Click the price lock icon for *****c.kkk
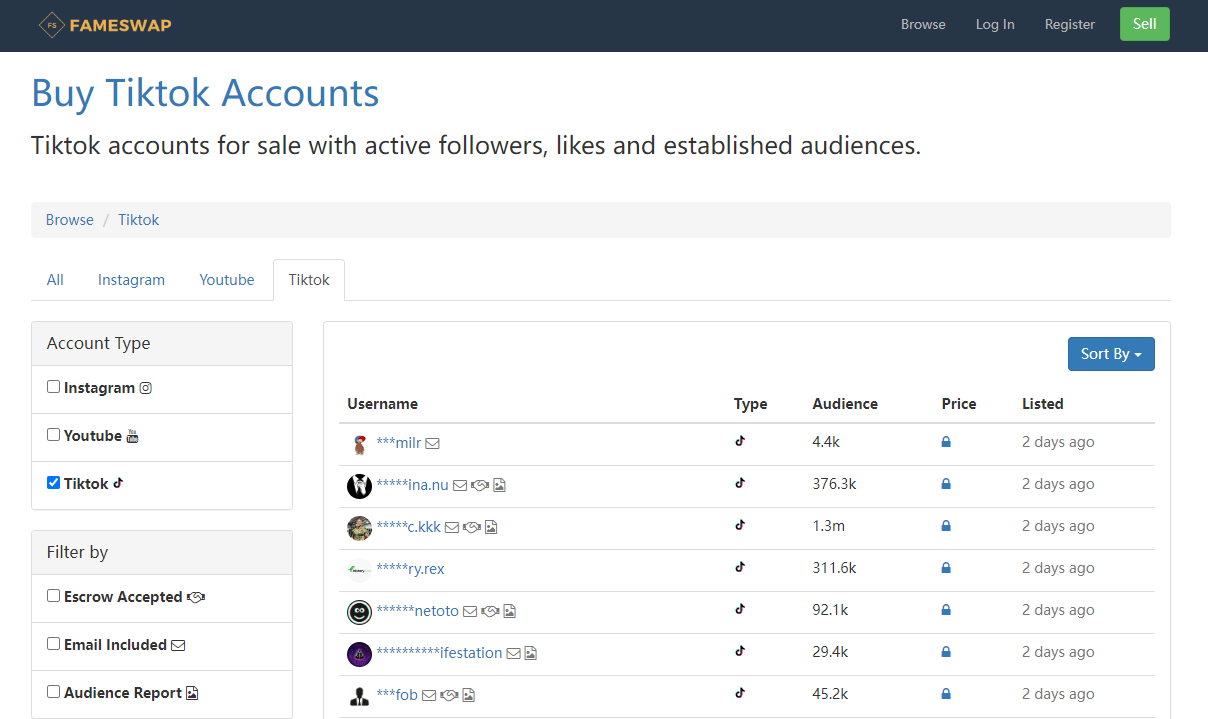The width and height of the screenshot is (1208, 719). (946, 526)
